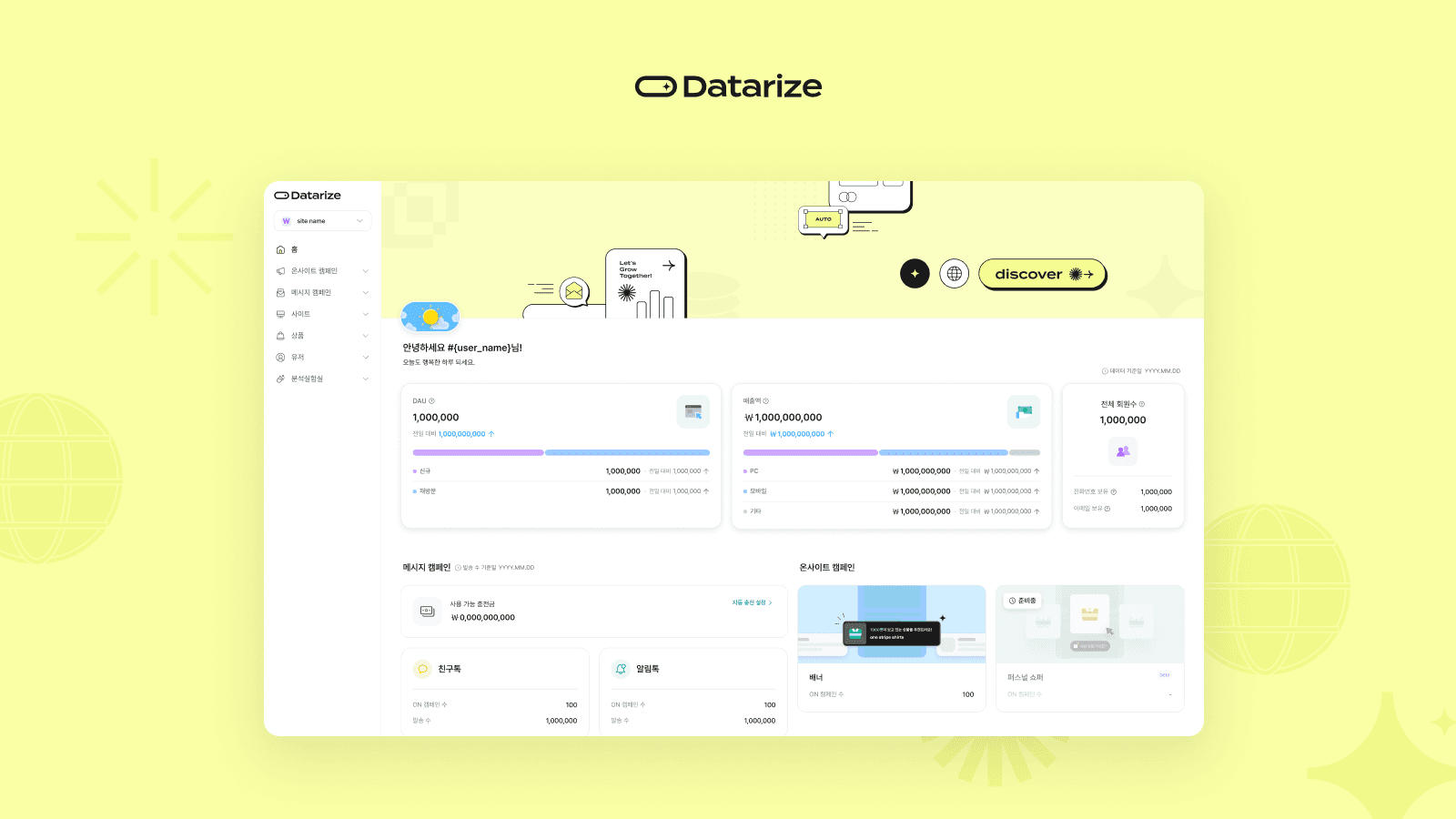
Task: Click the megaphone icon for 온사이트 캠페인
Action: click(280, 271)
